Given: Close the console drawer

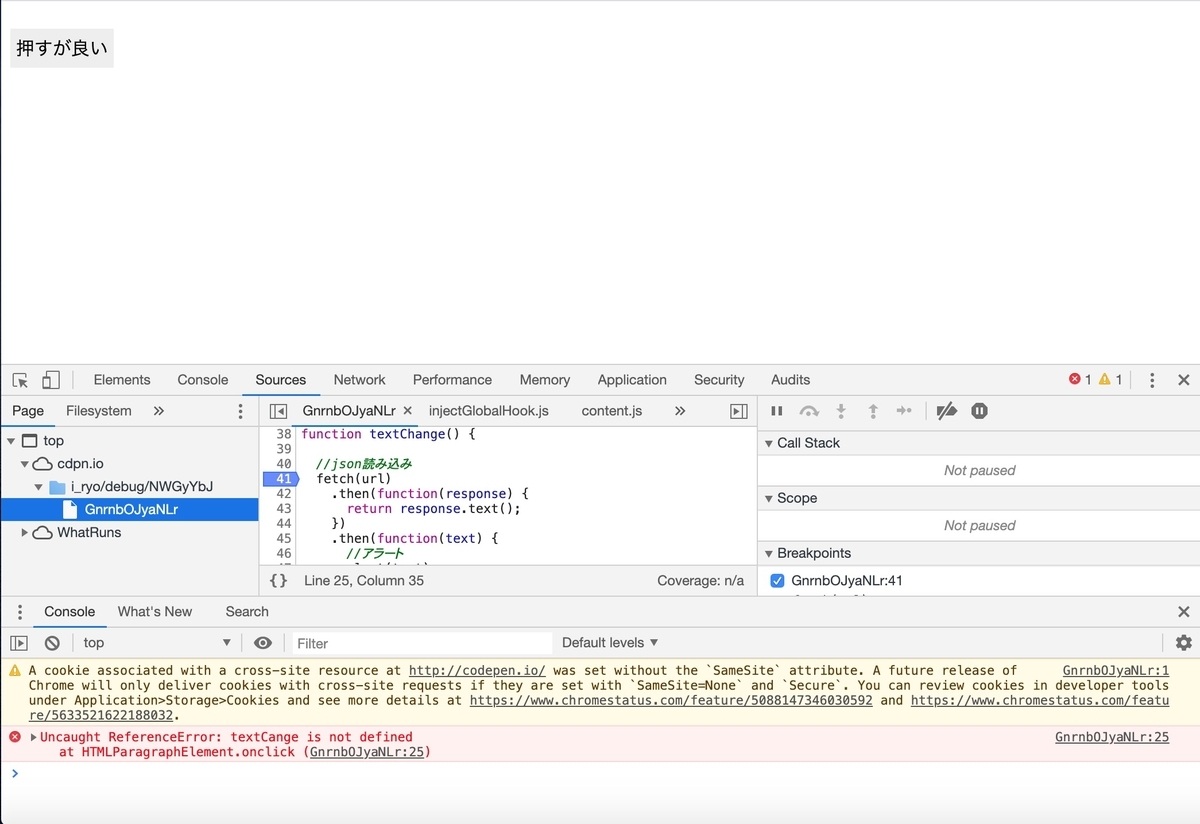Looking at the screenshot, I should [1184, 612].
